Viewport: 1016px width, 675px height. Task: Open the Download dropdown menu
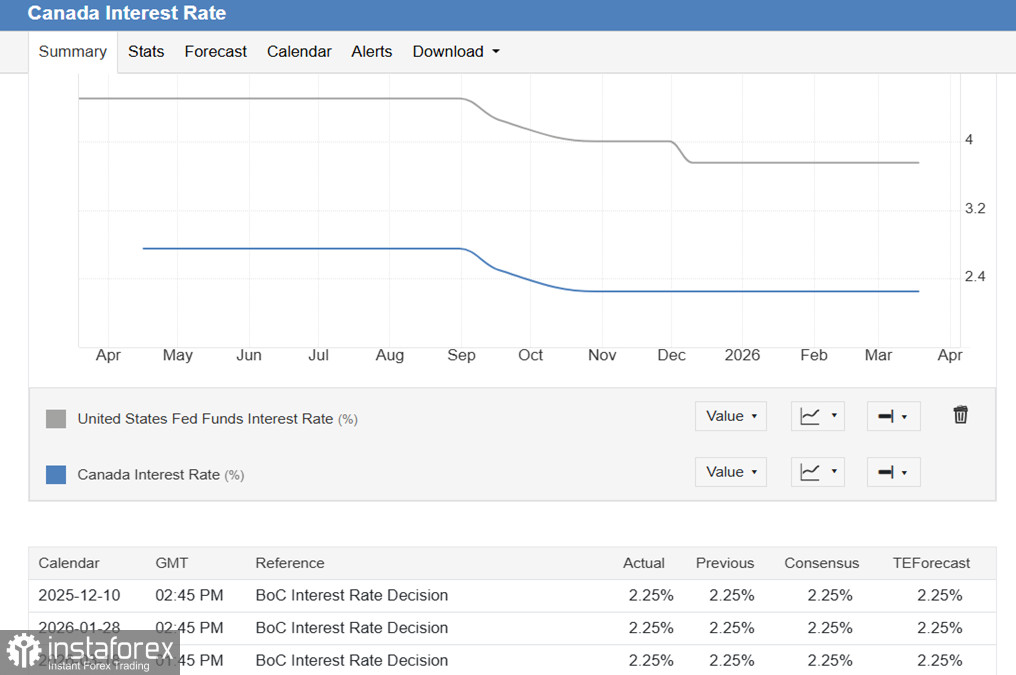(456, 52)
